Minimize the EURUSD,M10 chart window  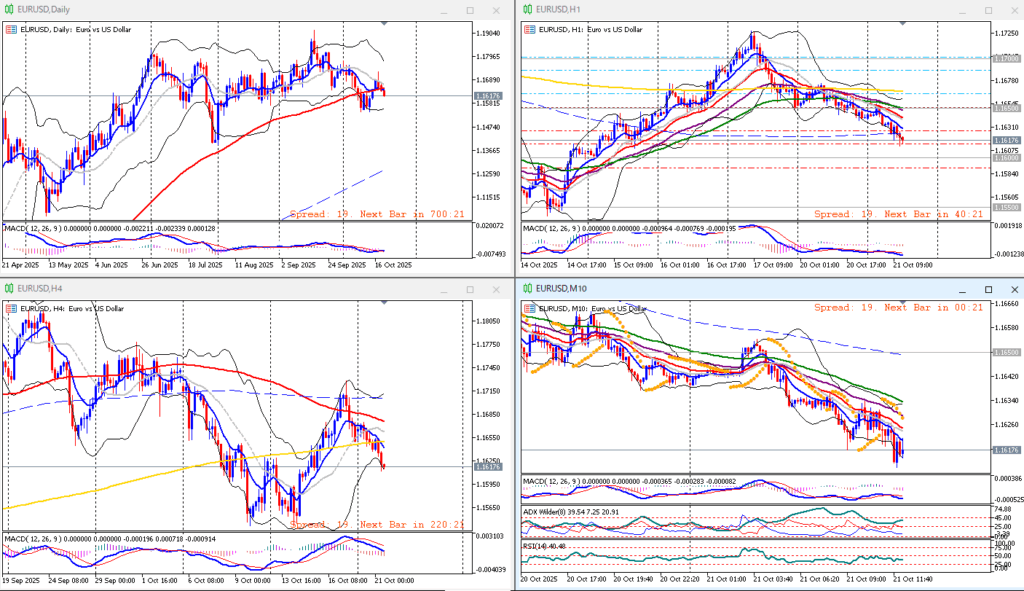958,288
